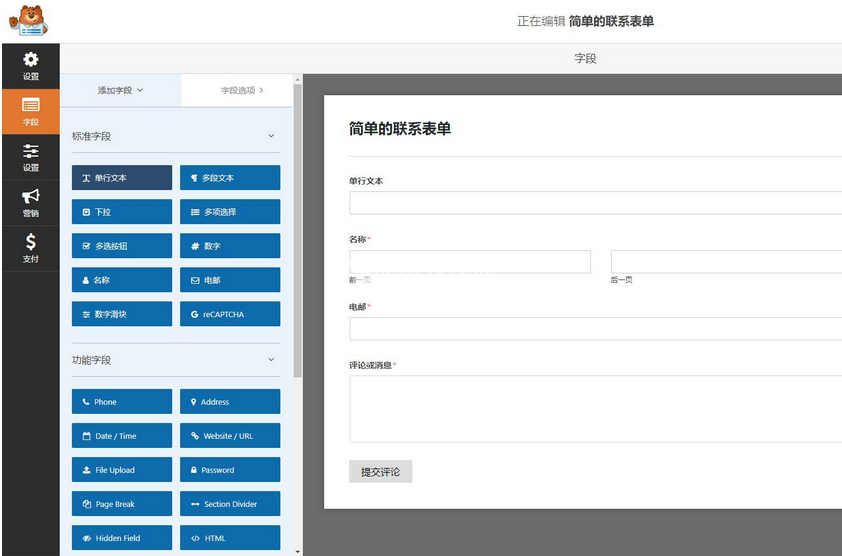The width and height of the screenshot is (842, 556).
Task: Add the 多选按钮 checkbox field
Action: point(122,246)
